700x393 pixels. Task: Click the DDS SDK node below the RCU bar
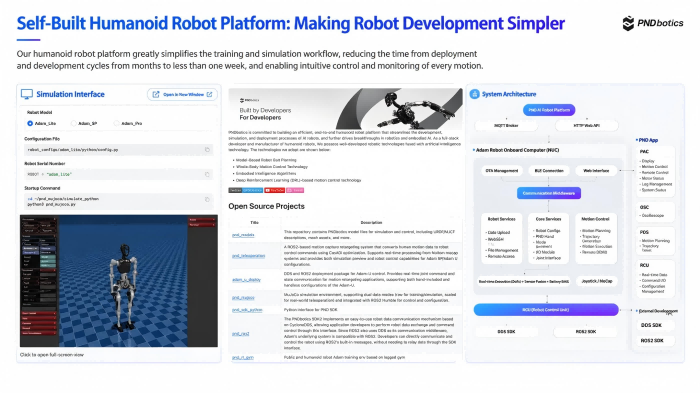506,332
